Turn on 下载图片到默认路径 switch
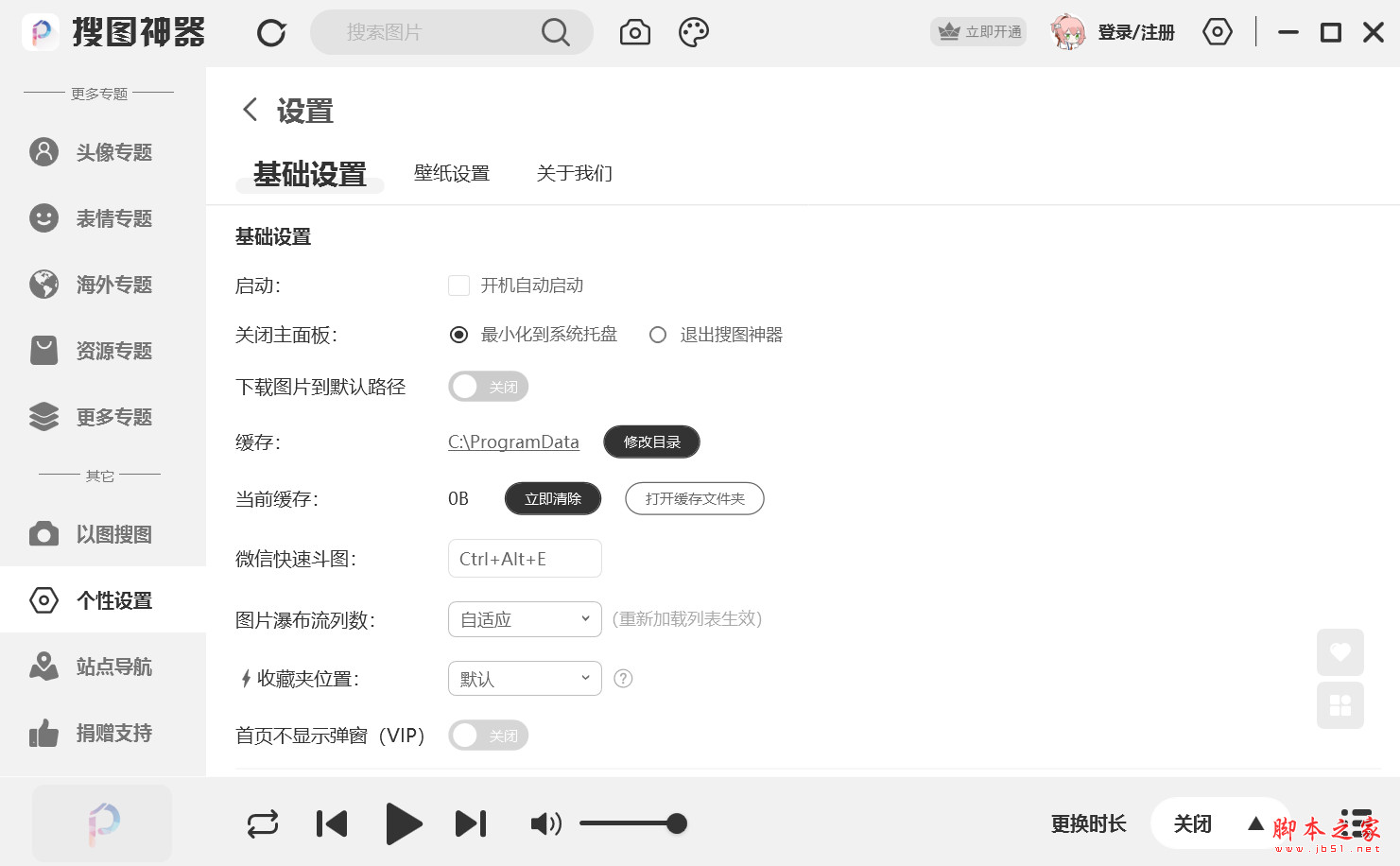This screenshot has width=1400, height=866. (x=488, y=386)
